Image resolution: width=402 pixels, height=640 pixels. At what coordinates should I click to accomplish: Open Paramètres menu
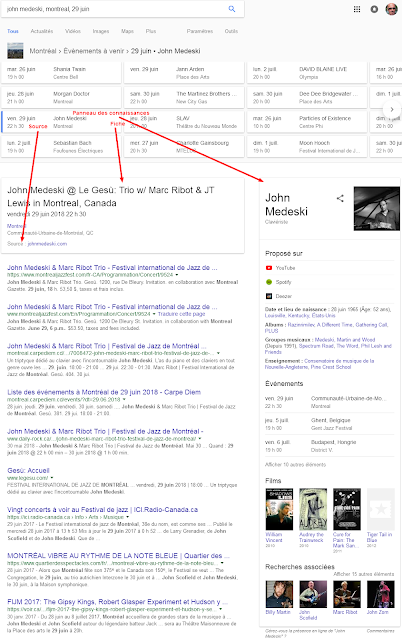coord(200,31)
